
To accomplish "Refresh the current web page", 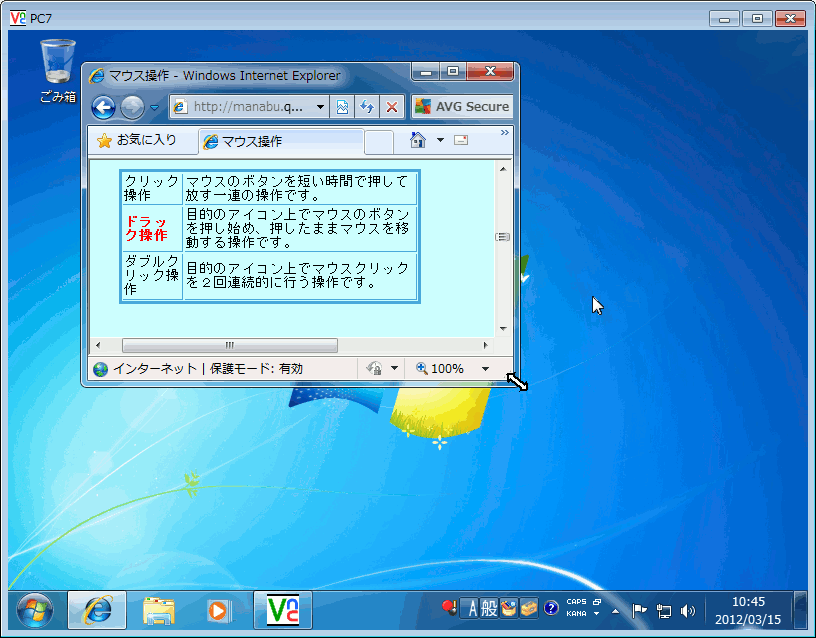I will [364, 106].
